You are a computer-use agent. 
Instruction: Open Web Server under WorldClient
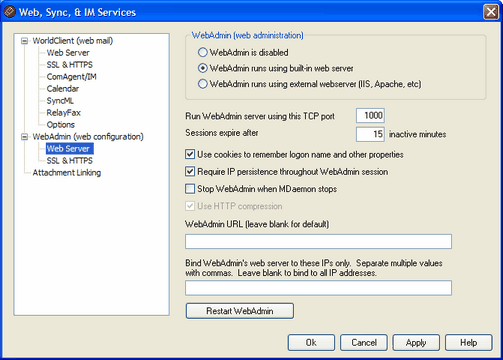point(68,53)
